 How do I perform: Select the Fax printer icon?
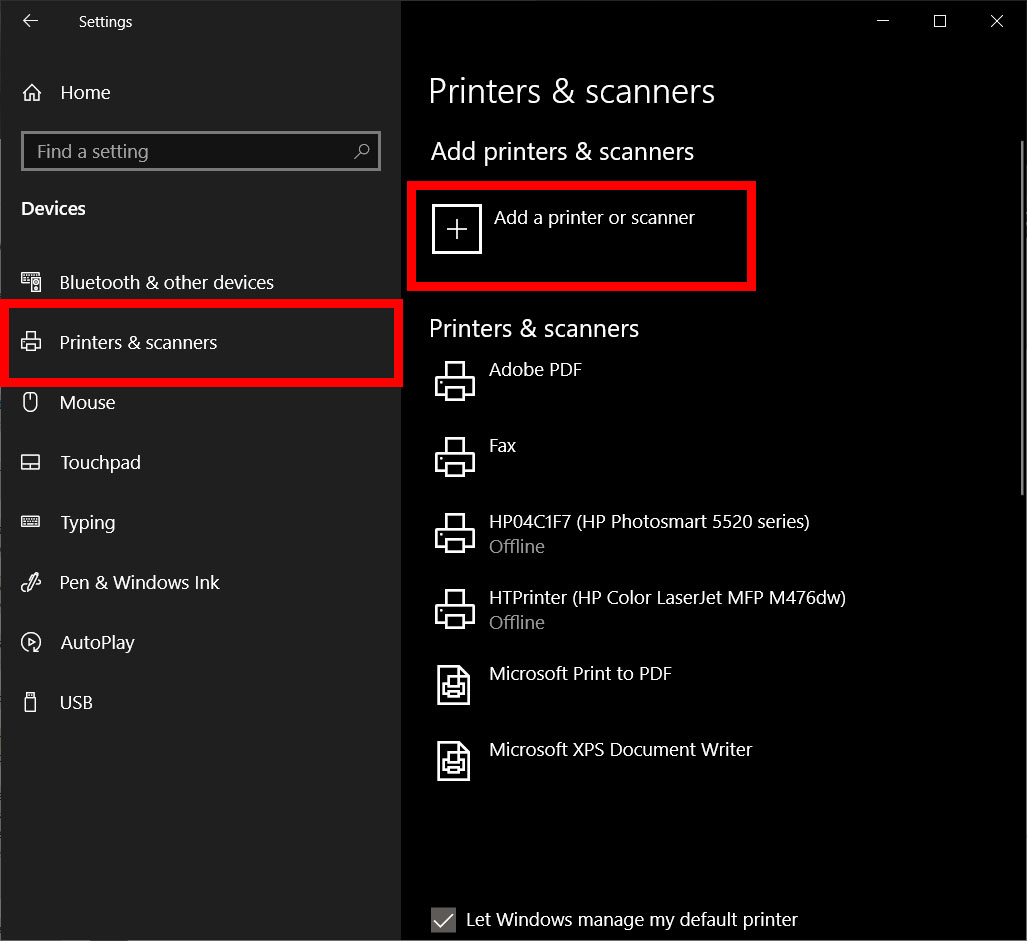coord(455,457)
